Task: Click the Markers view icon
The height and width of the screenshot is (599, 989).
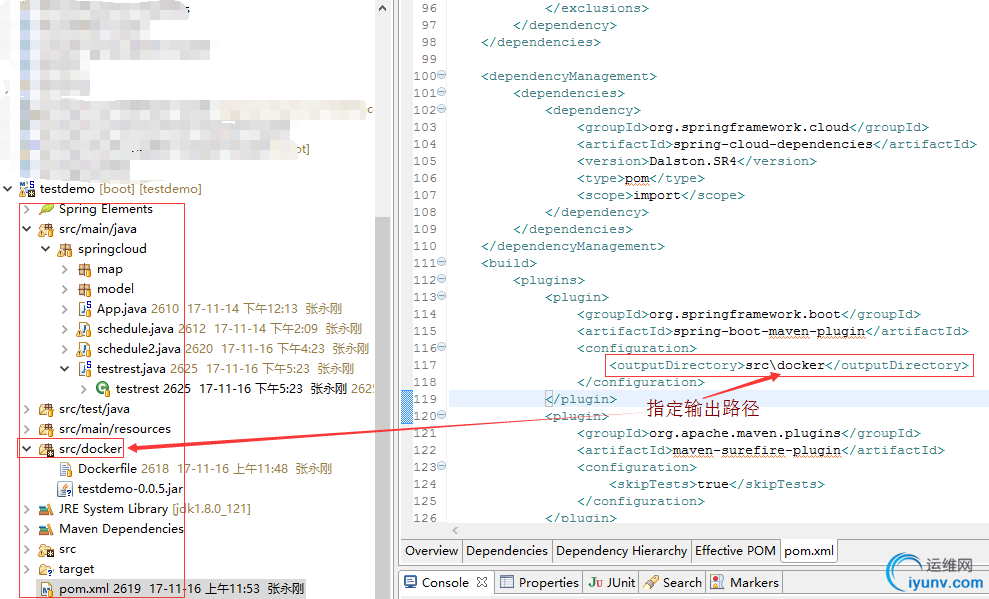Action: pyautogui.click(x=717, y=582)
